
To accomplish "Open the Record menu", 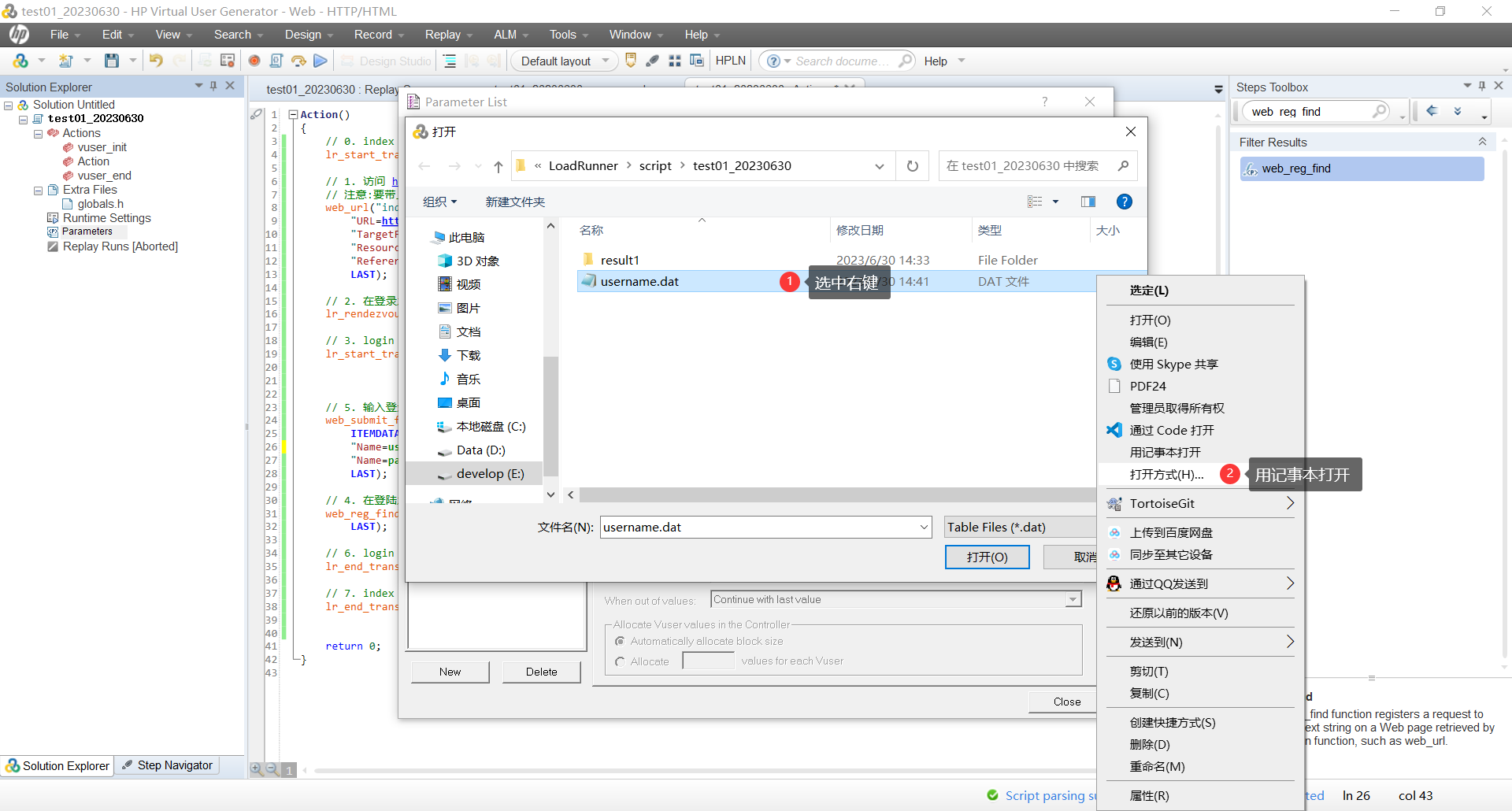I will 379,35.
